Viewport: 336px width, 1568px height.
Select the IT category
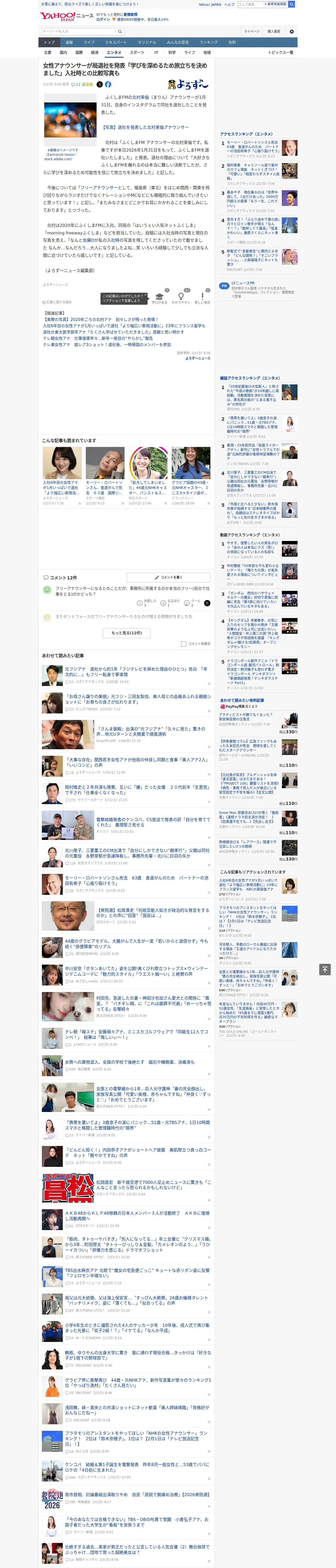pos(156,52)
